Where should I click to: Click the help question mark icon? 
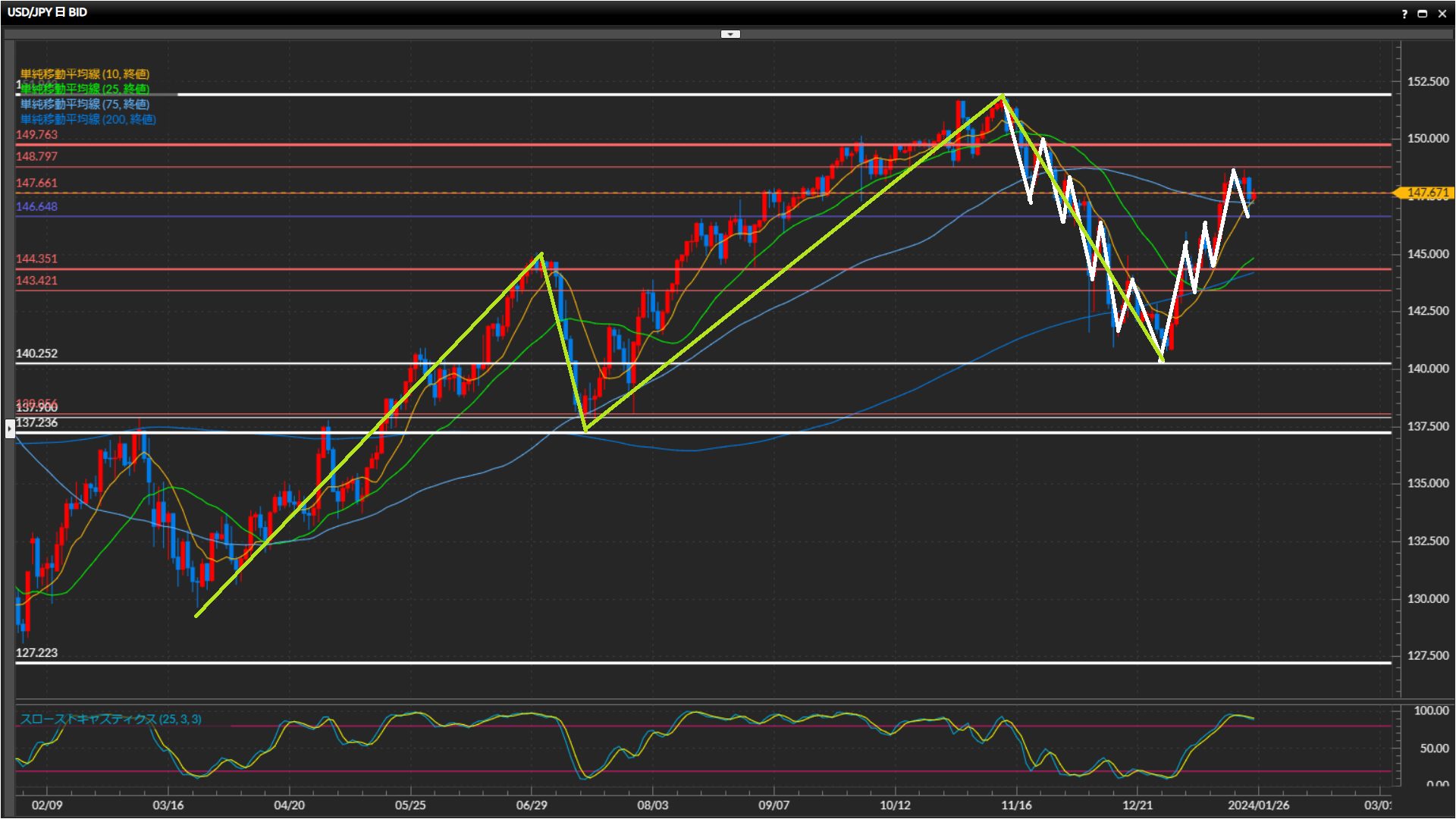pyautogui.click(x=1404, y=14)
